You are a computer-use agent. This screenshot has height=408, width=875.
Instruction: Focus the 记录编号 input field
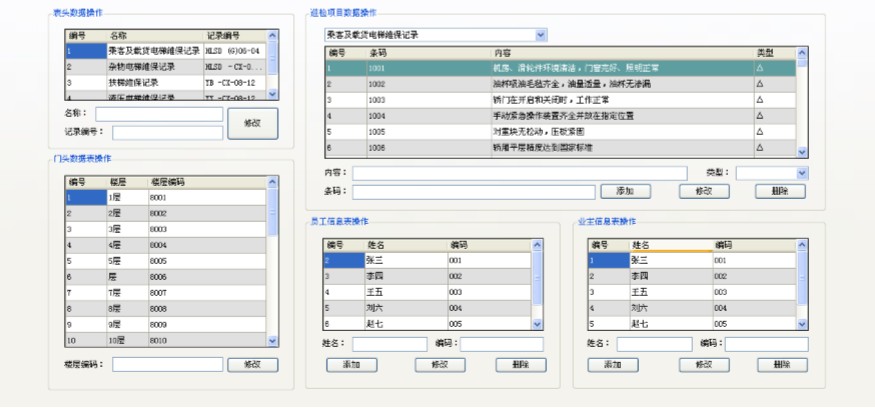(167, 133)
